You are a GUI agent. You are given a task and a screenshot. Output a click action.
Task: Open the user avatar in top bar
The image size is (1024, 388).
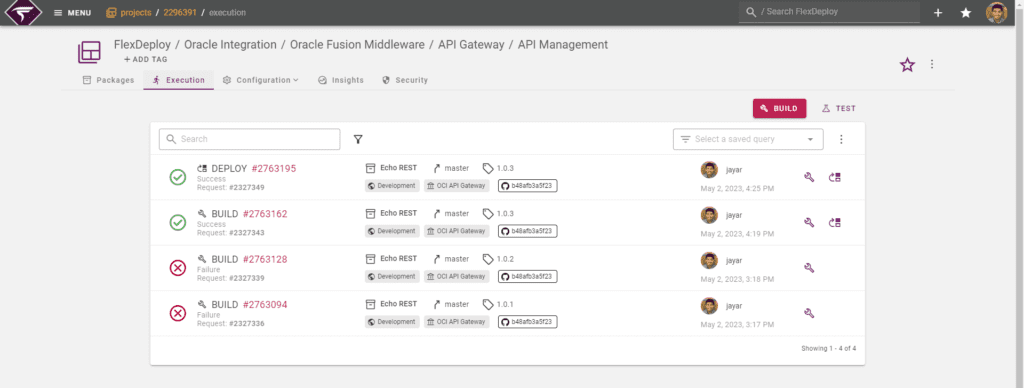(997, 12)
